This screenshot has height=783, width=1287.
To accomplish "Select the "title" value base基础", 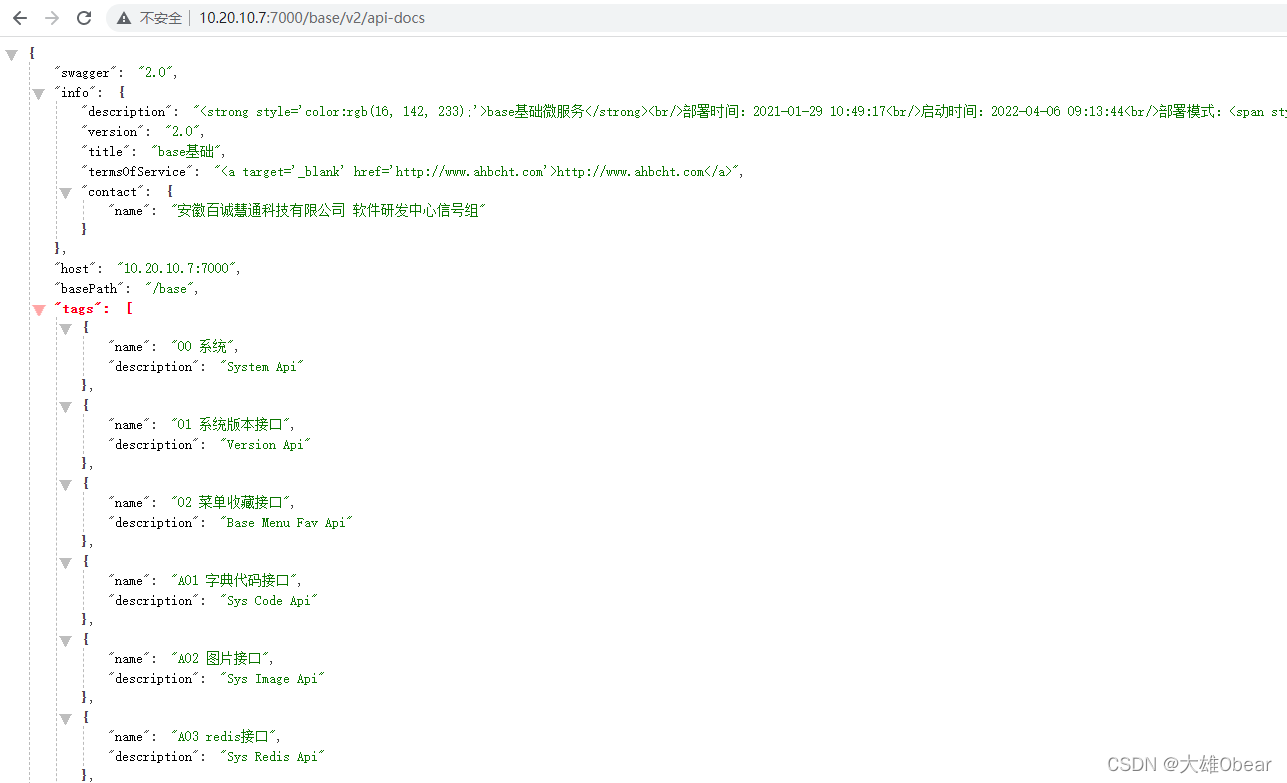I will 188,151.
